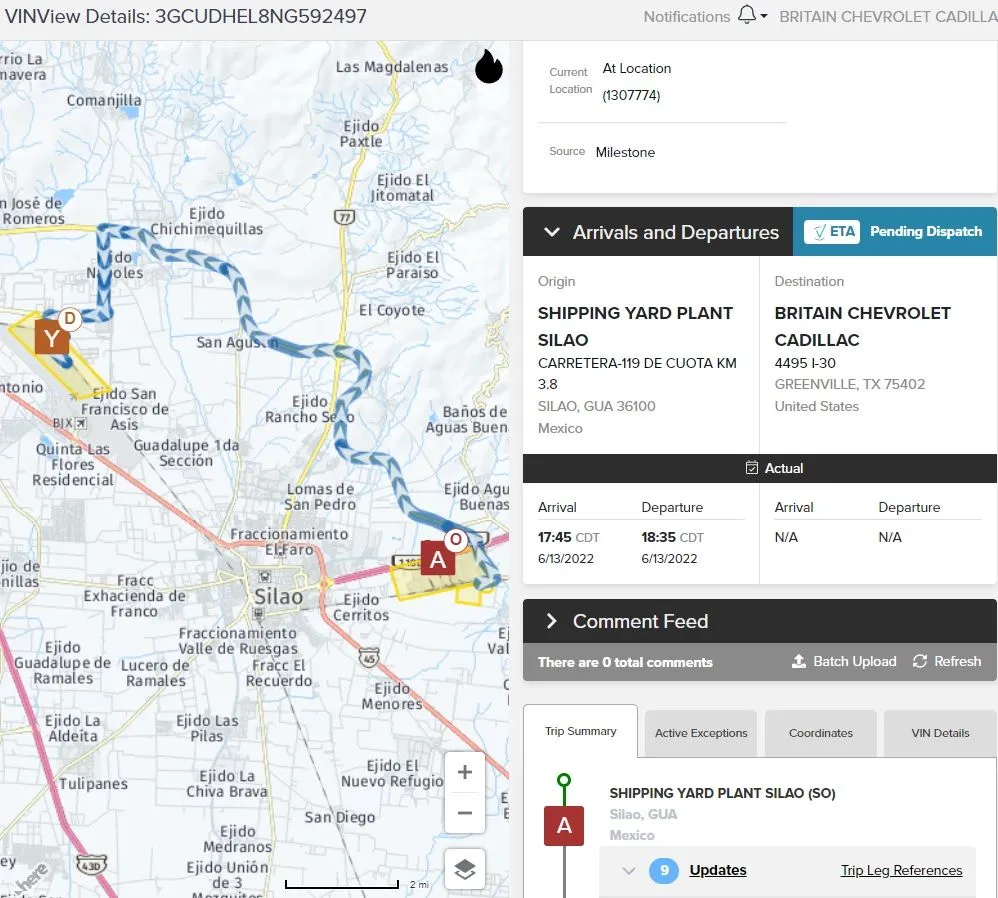Expand the Updates list chevron

pos(629,870)
